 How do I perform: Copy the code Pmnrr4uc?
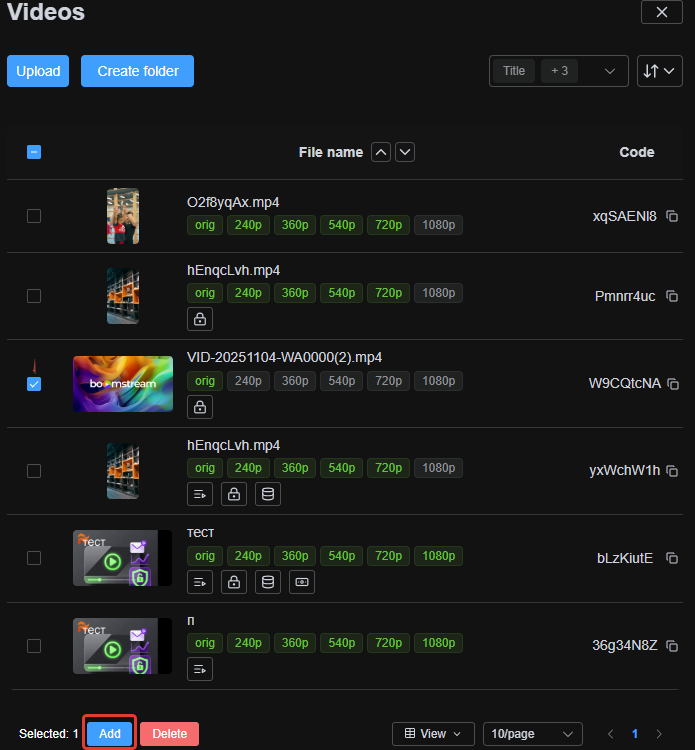pyautogui.click(x=672, y=297)
